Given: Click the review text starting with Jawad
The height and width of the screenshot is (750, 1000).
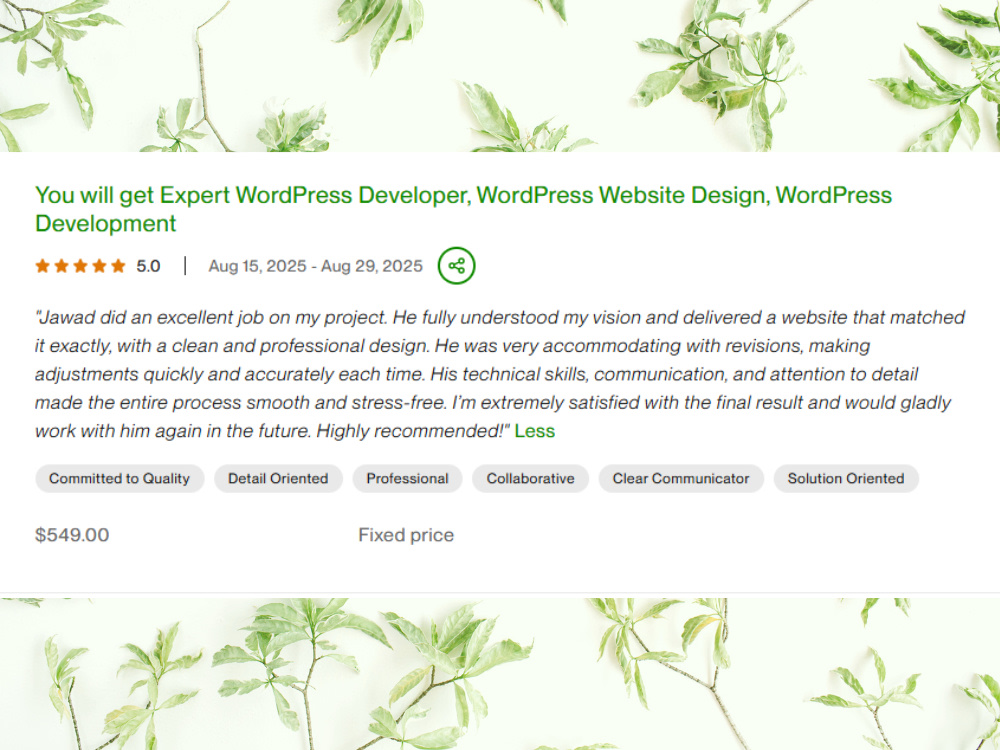Looking at the screenshot, I should click(x=499, y=374).
